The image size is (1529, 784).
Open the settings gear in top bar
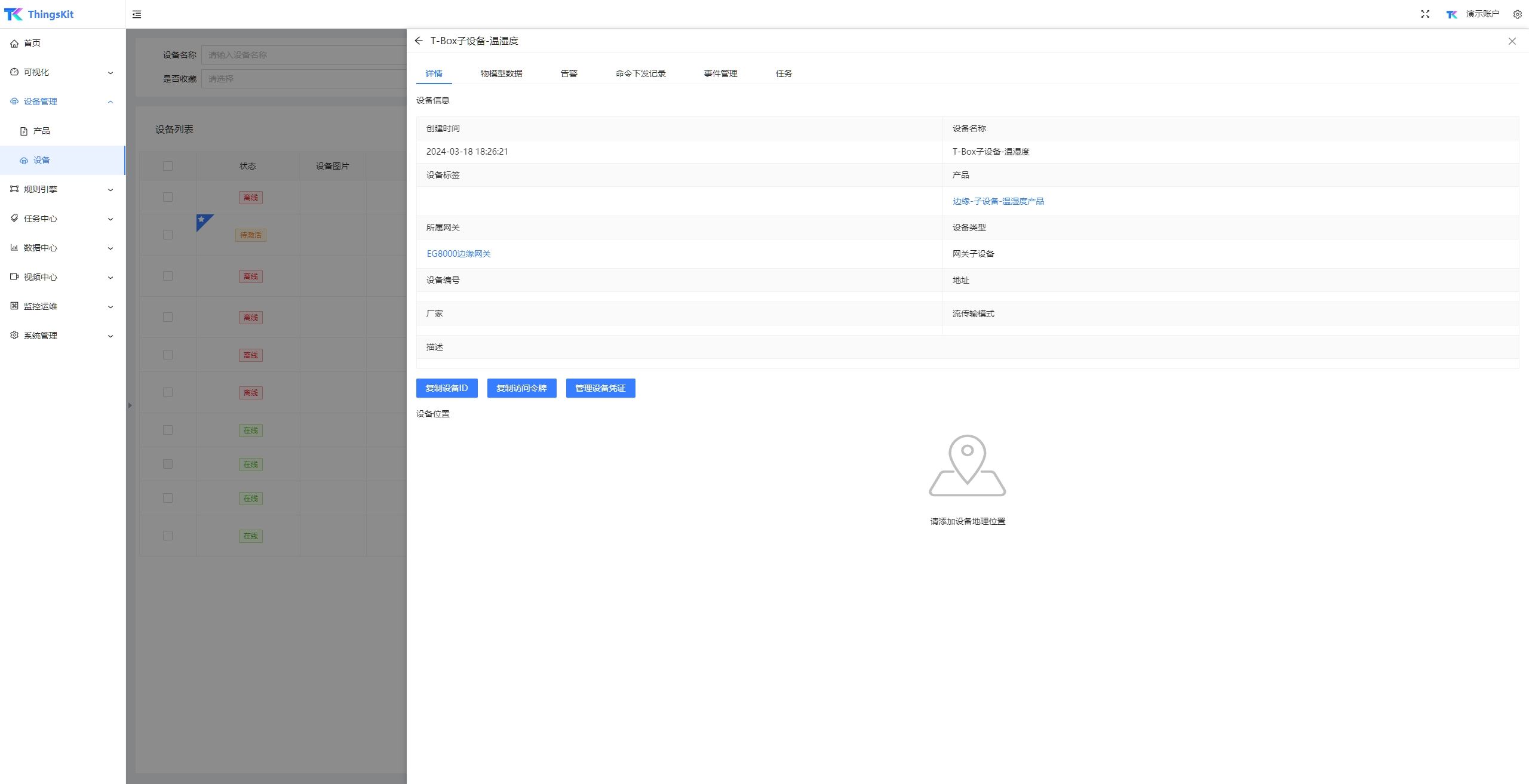pos(1517,14)
